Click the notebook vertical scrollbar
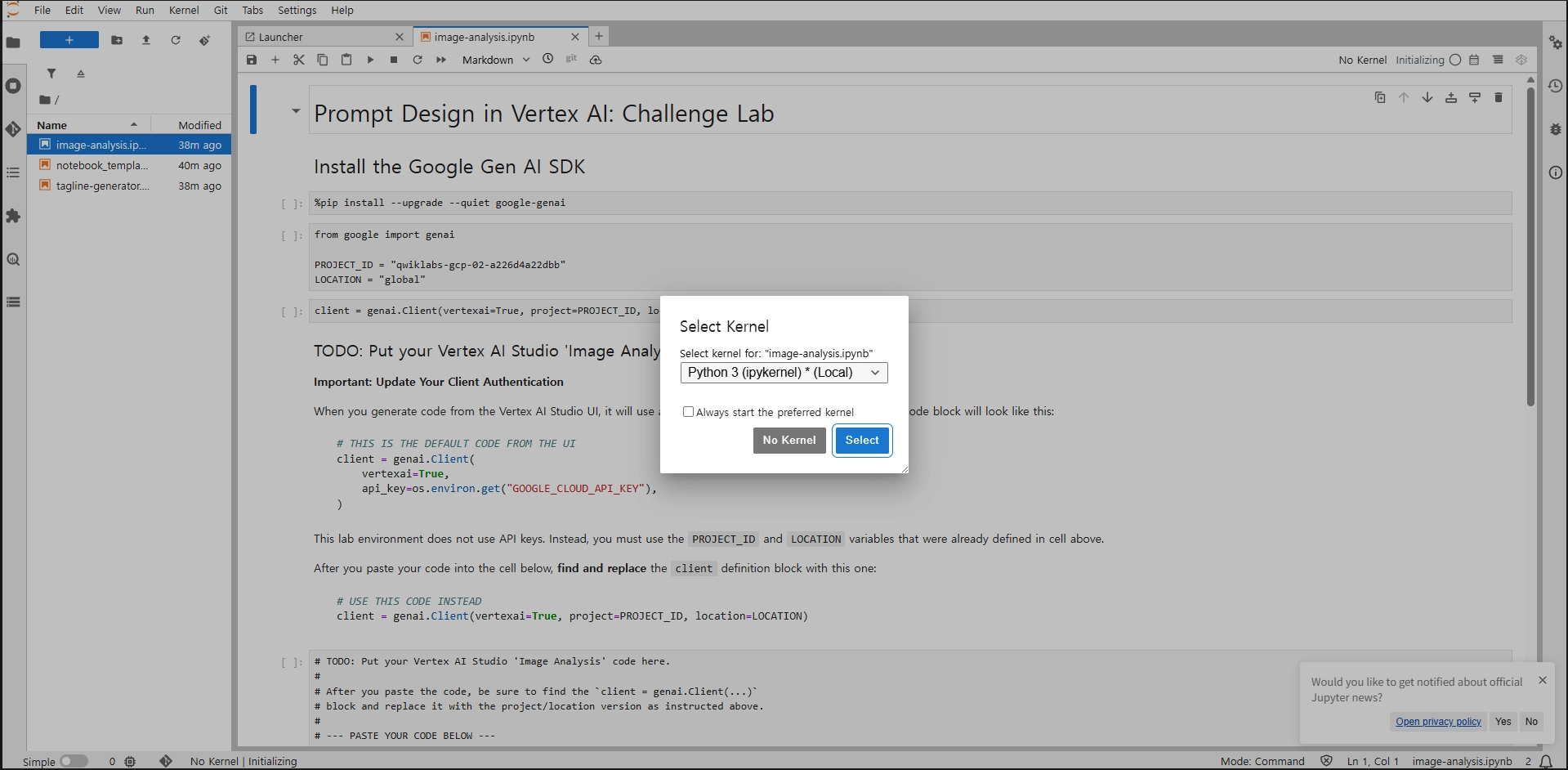This screenshot has width=1568, height=770. (x=1530, y=245)
